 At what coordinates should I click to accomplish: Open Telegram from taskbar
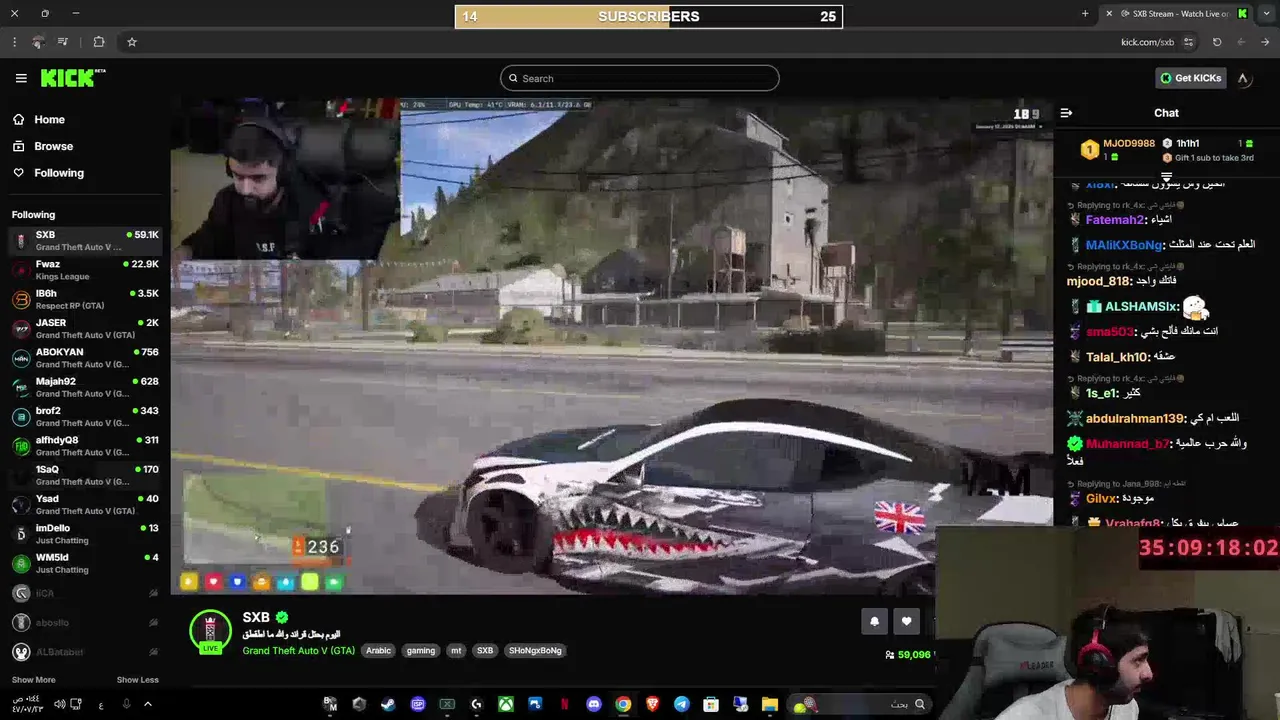682,704
